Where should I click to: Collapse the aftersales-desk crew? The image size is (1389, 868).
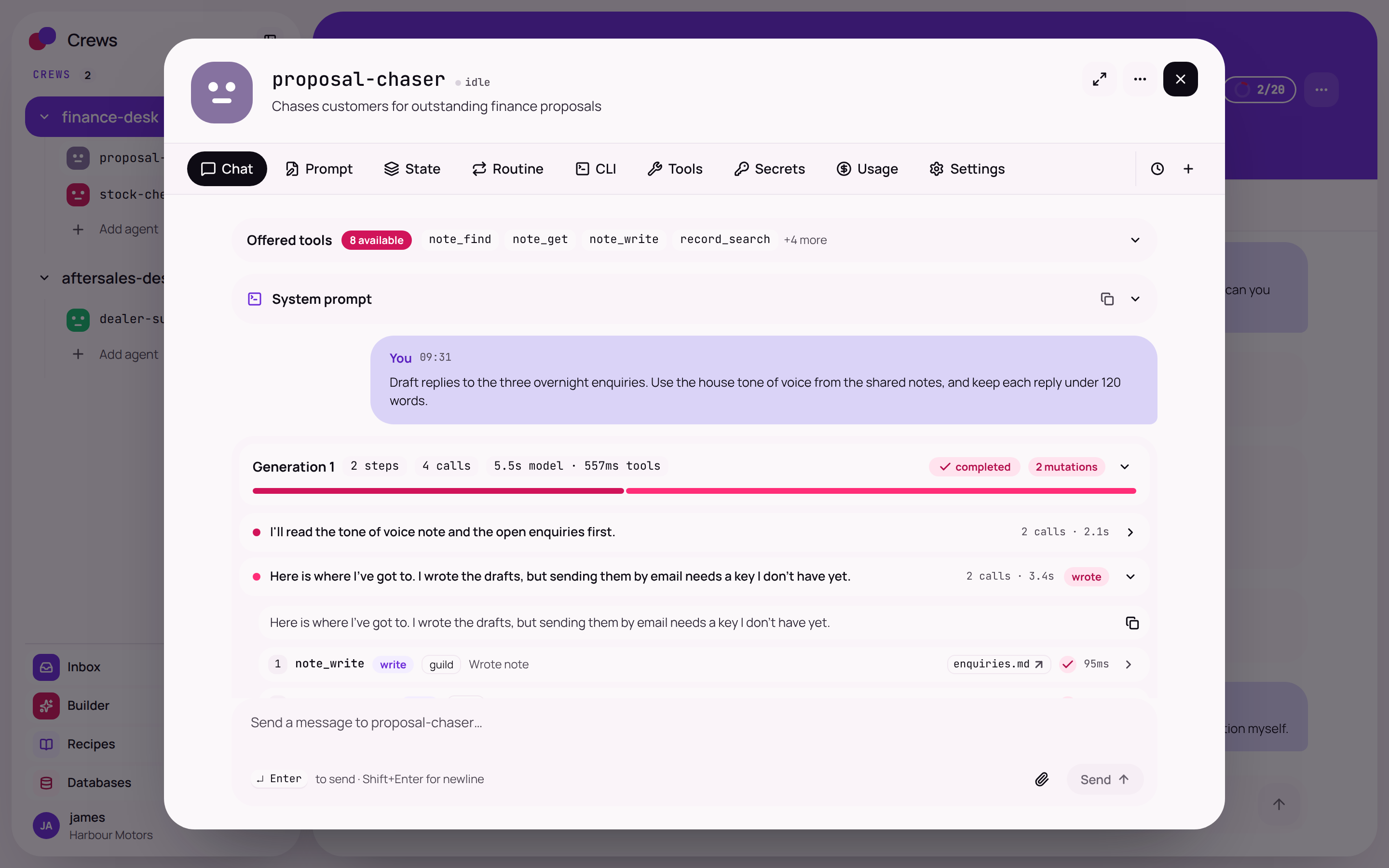click(44, 278)
